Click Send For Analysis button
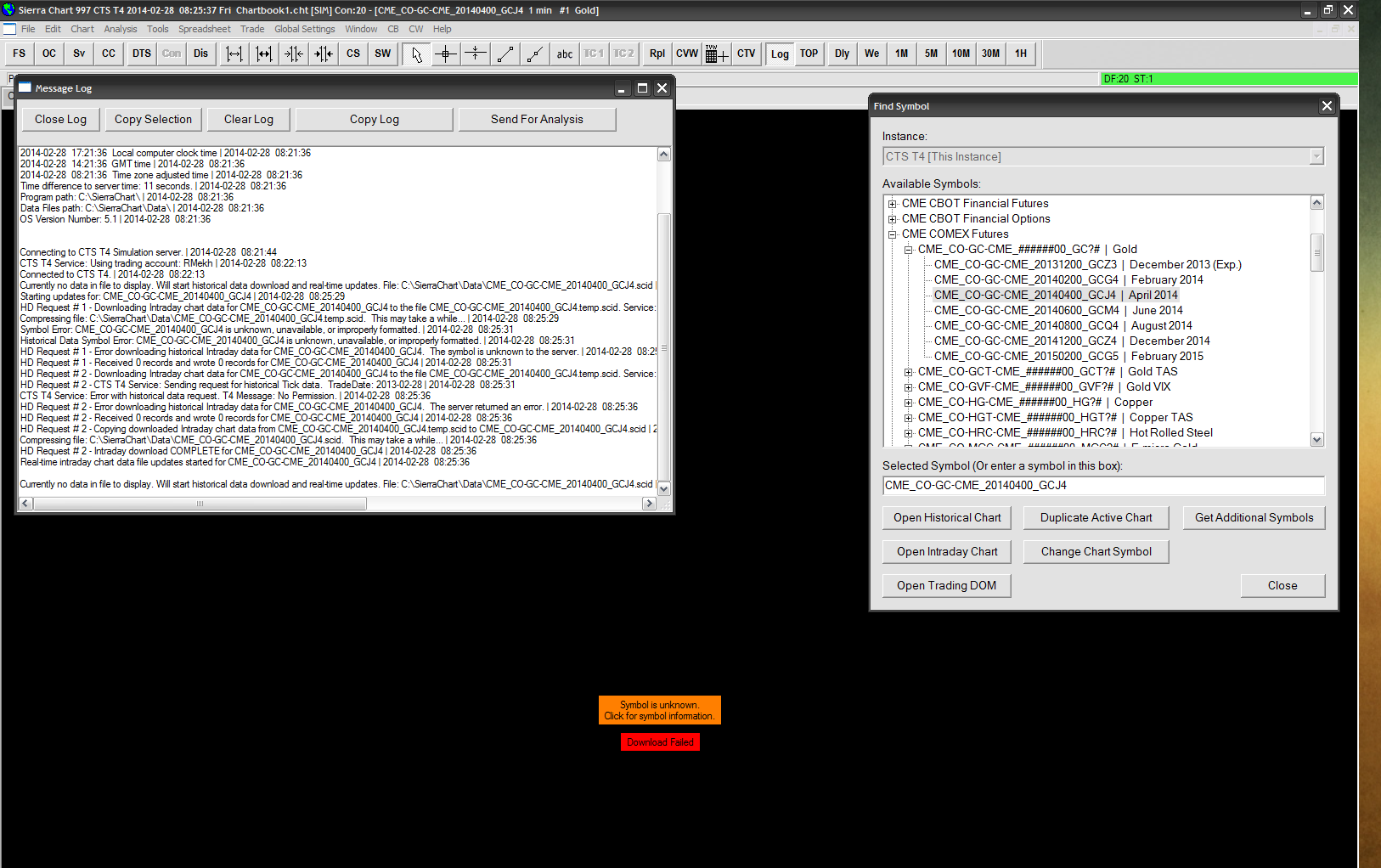 tap(537, 119)
